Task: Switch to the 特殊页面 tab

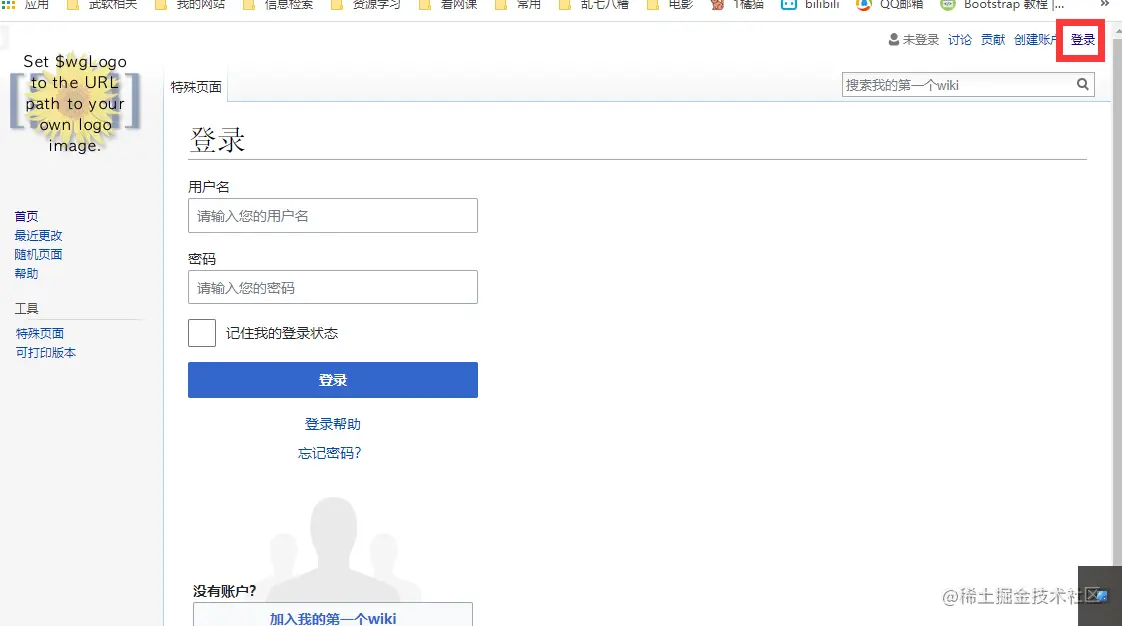Action: coord(196,87)
